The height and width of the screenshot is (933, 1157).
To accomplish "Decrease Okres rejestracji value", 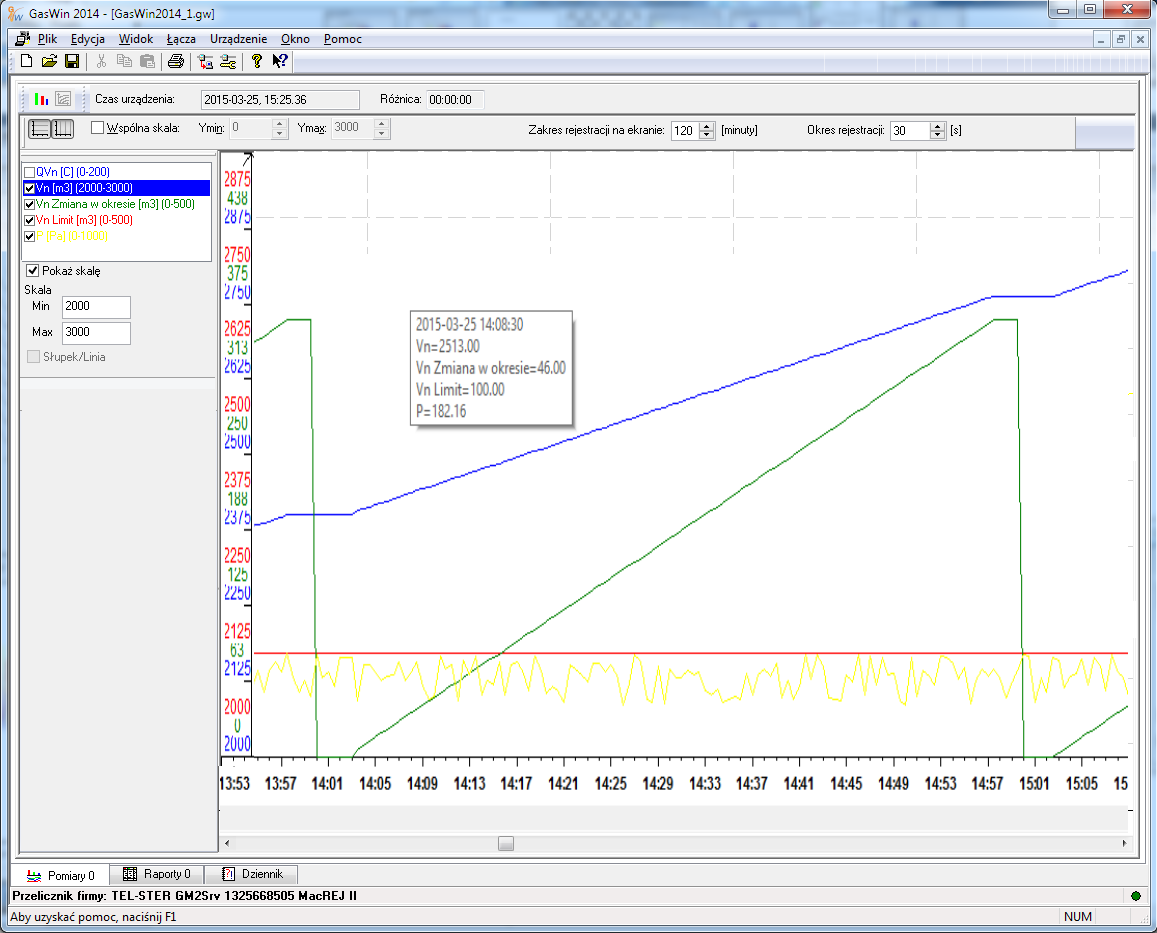I will tap(938, 135).
